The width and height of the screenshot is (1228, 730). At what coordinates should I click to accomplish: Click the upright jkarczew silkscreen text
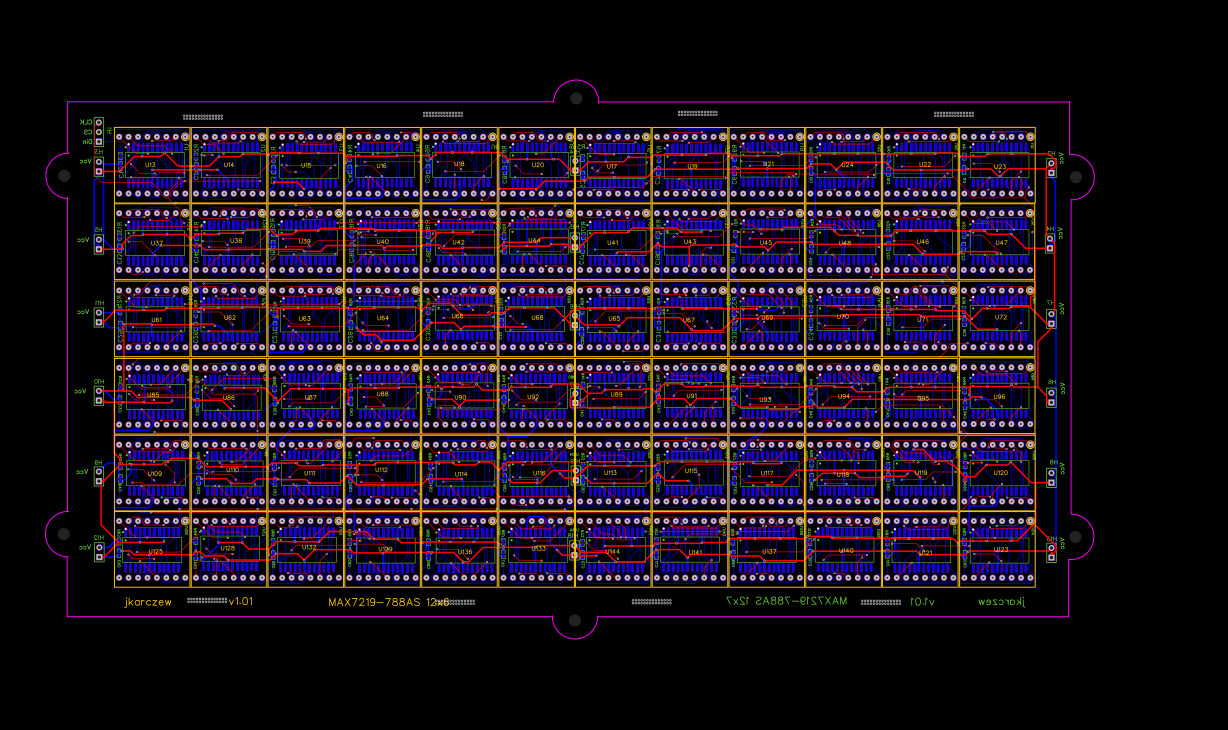(x=148, y=602)
